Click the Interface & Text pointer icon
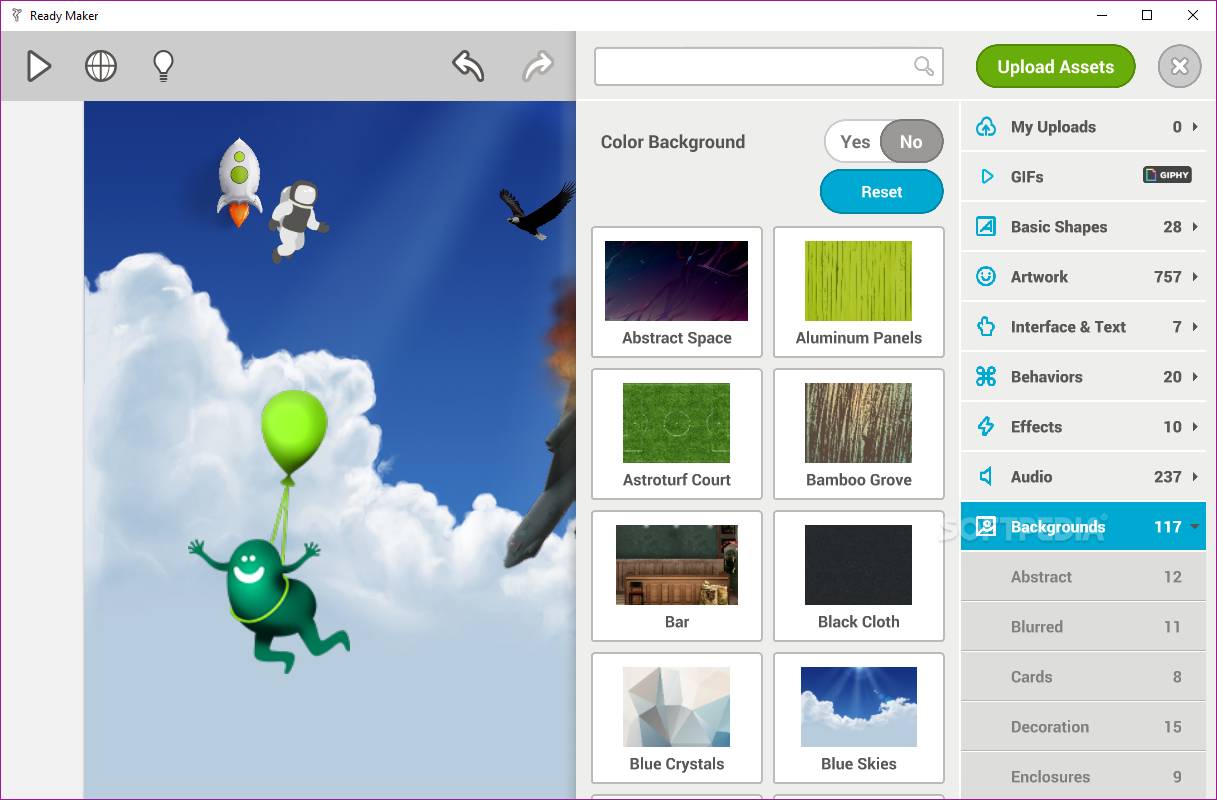The height and width of the screenshot is (800, 1217). [986, 327]
